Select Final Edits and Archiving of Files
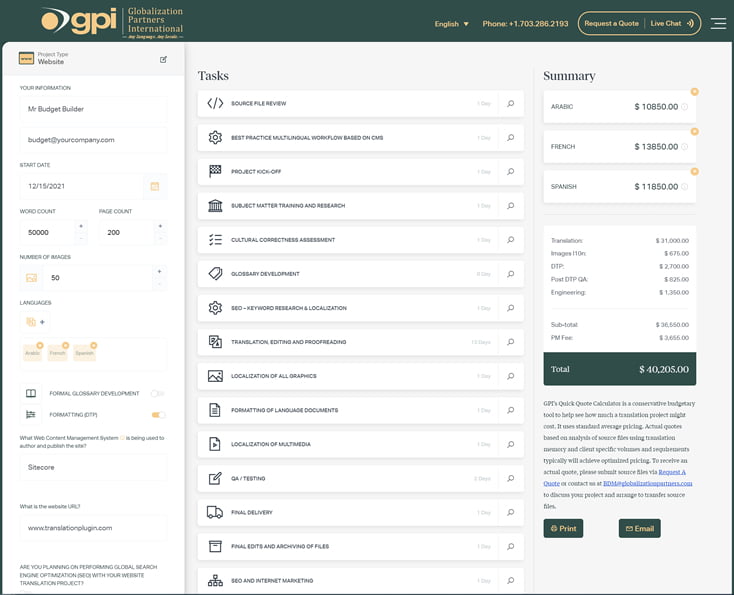This screenshot has width=734, height=595. click(x=360, y=546)
